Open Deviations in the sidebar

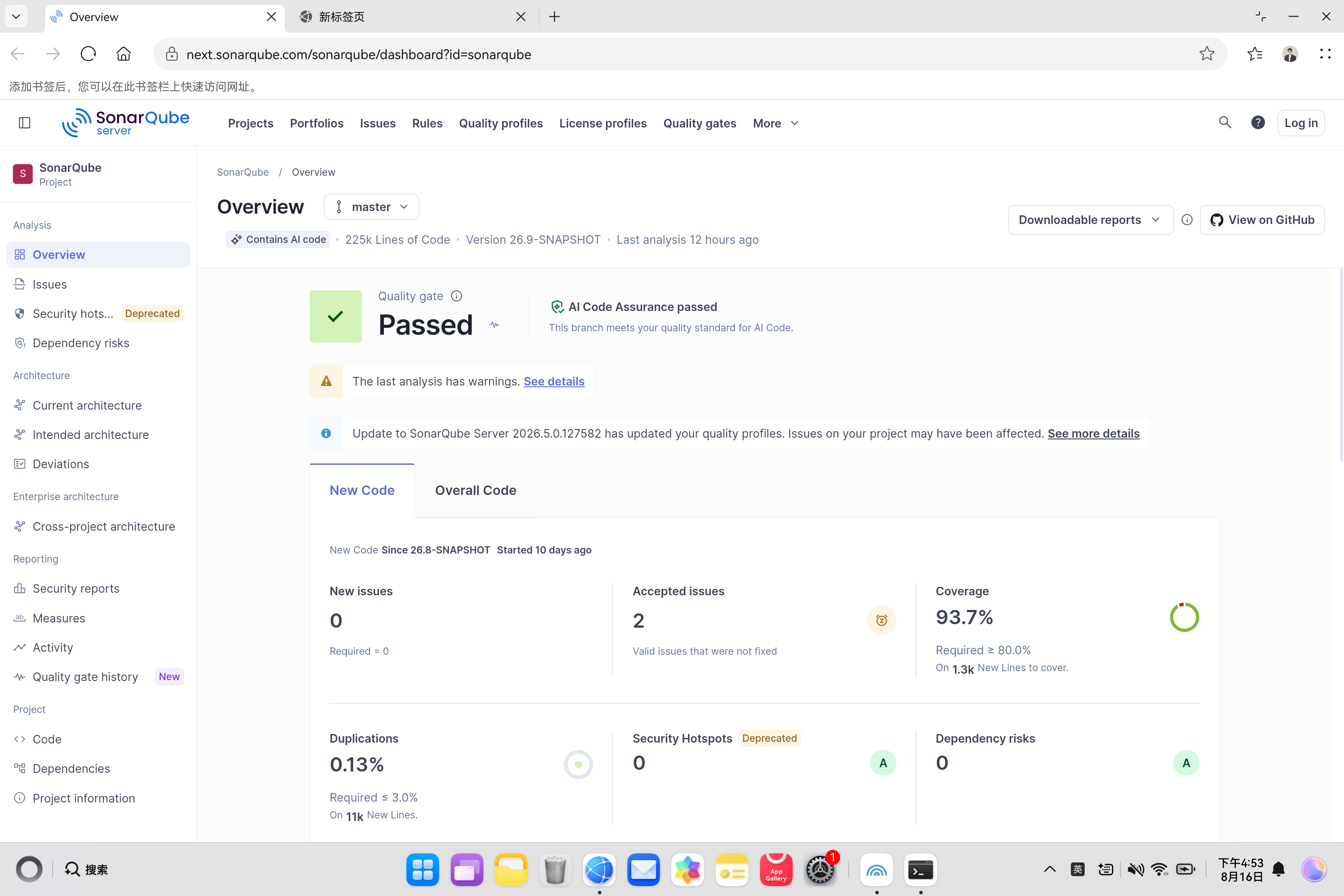tap(98, 464)
